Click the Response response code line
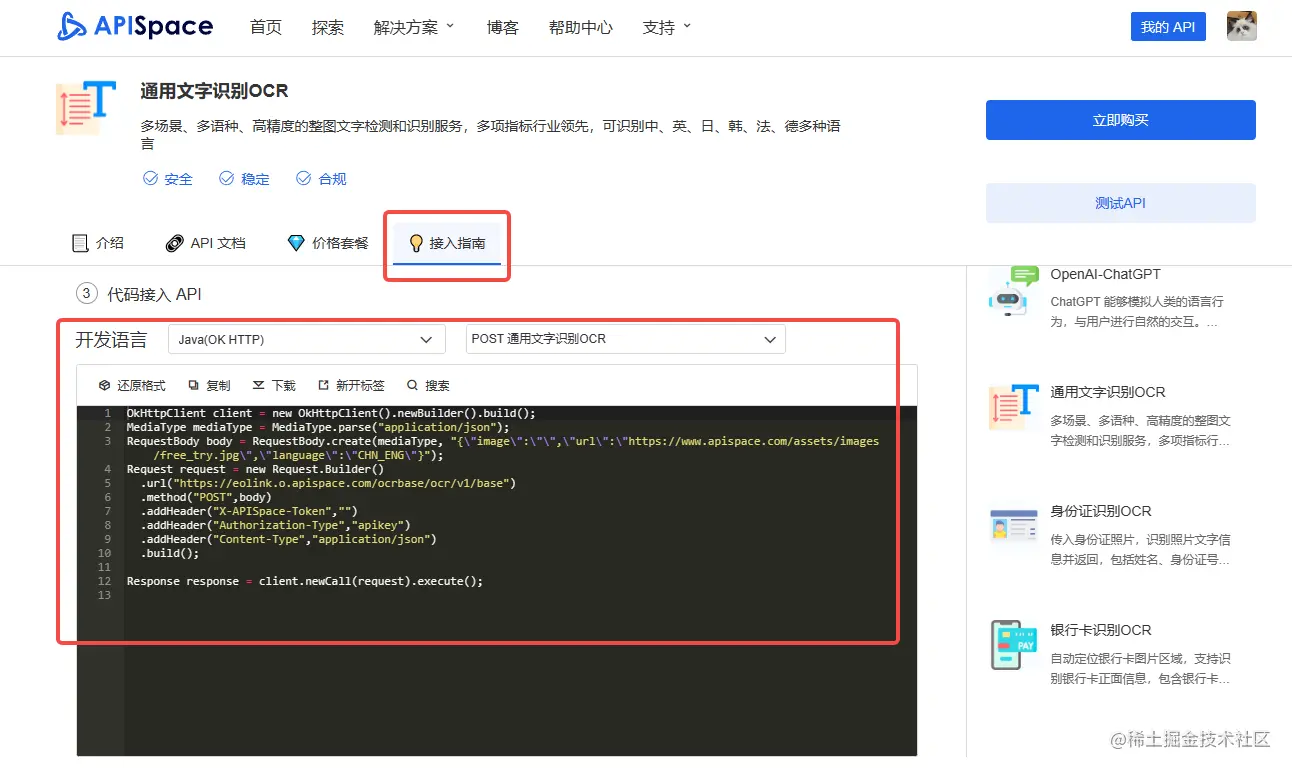The width and height of the screenshot is (1292, 771). coord(305,581)
